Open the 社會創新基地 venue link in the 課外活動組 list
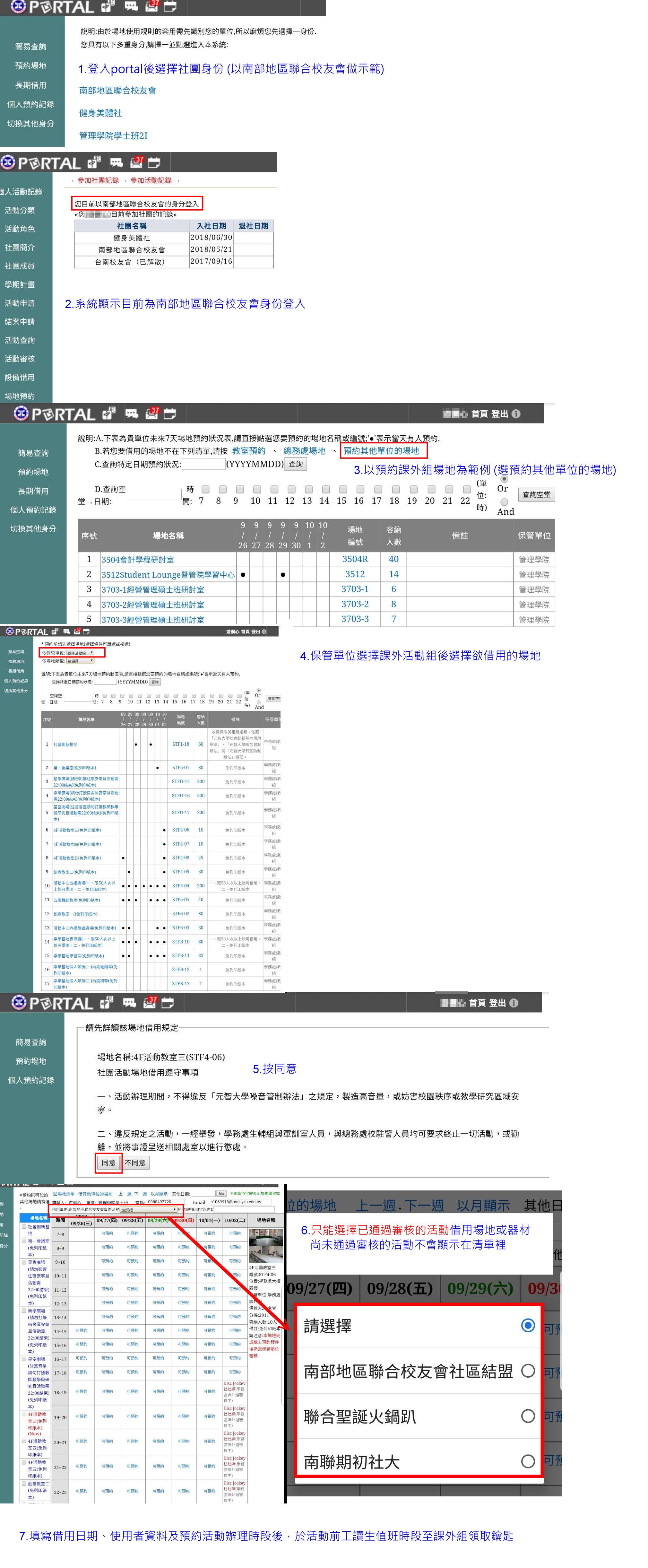 click(65, 744)
